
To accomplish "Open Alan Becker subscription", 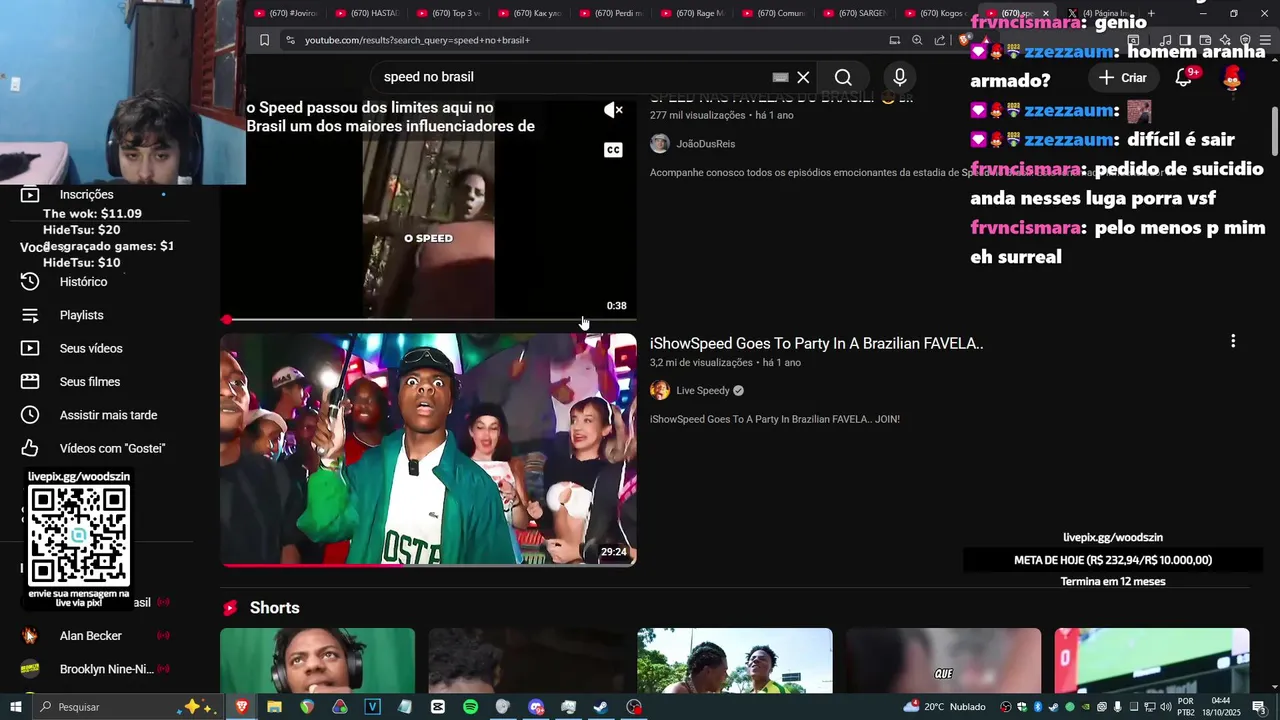I will click(90, 636).
